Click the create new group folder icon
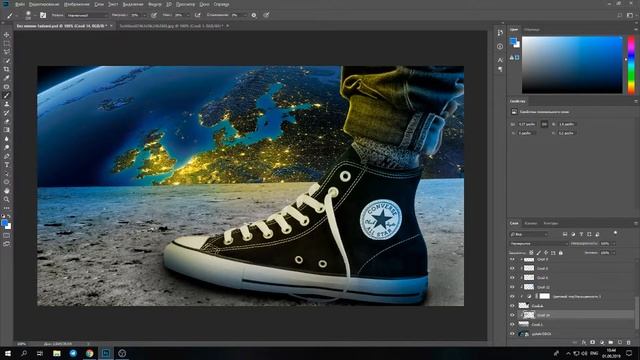The width and height of the screenshot is (640, 360). pos(611,342)
